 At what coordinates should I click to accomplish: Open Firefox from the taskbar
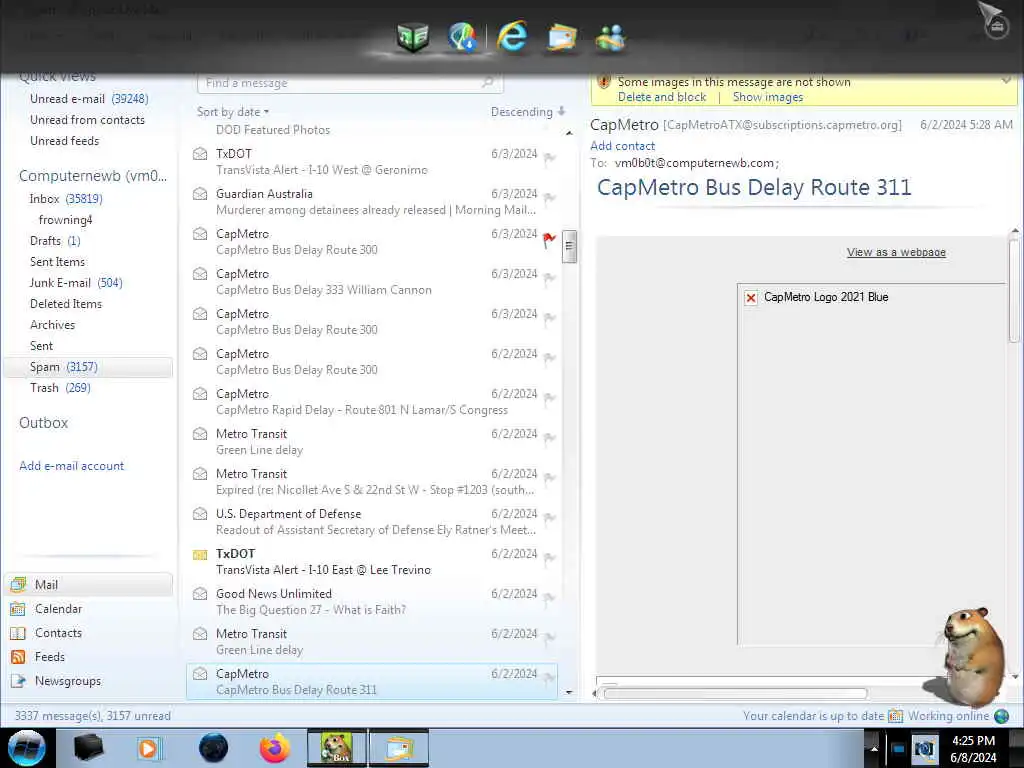tap(275, 748)
